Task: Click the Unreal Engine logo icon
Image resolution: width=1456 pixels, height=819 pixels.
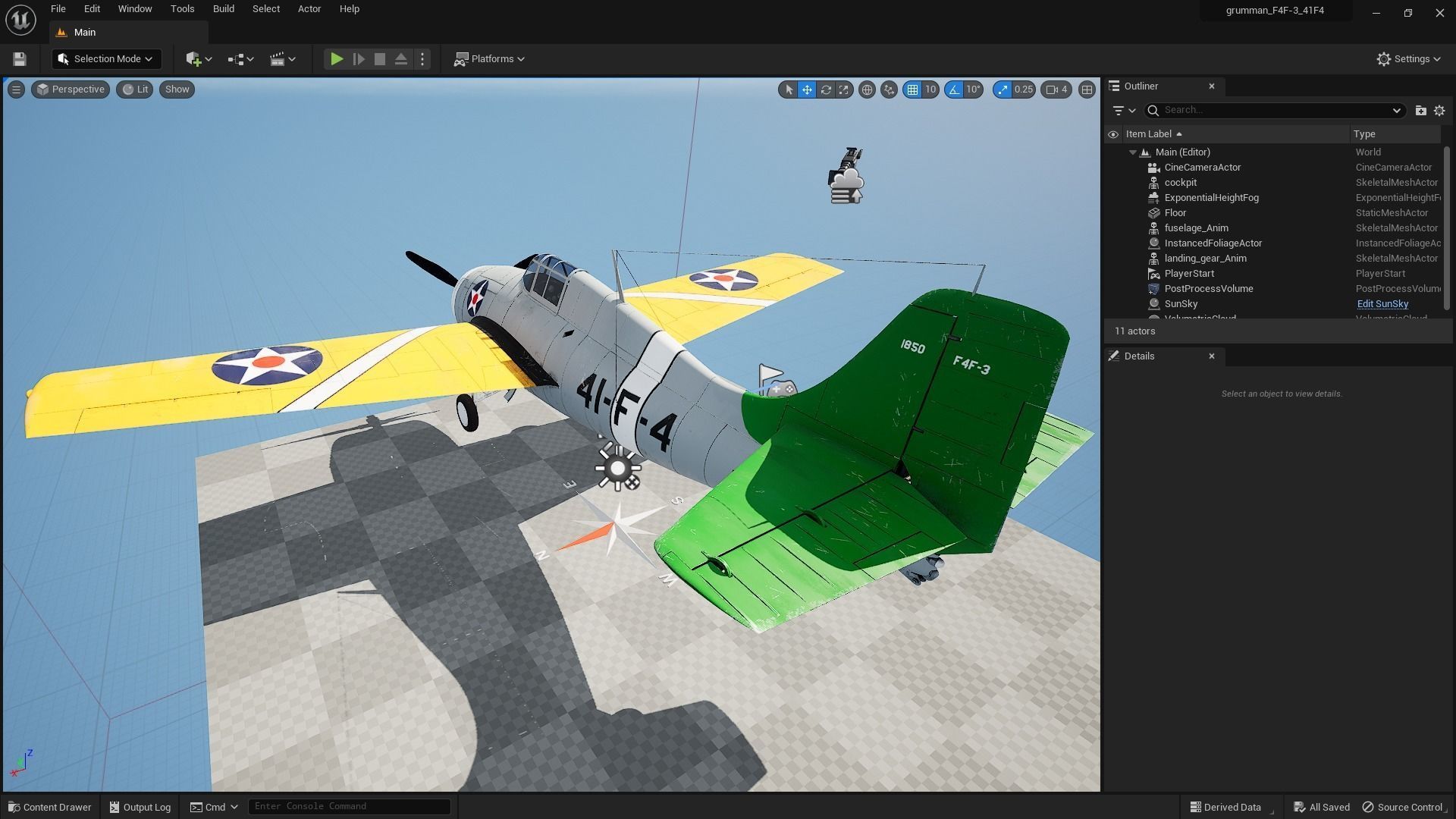Action: (x=20, y=20)
